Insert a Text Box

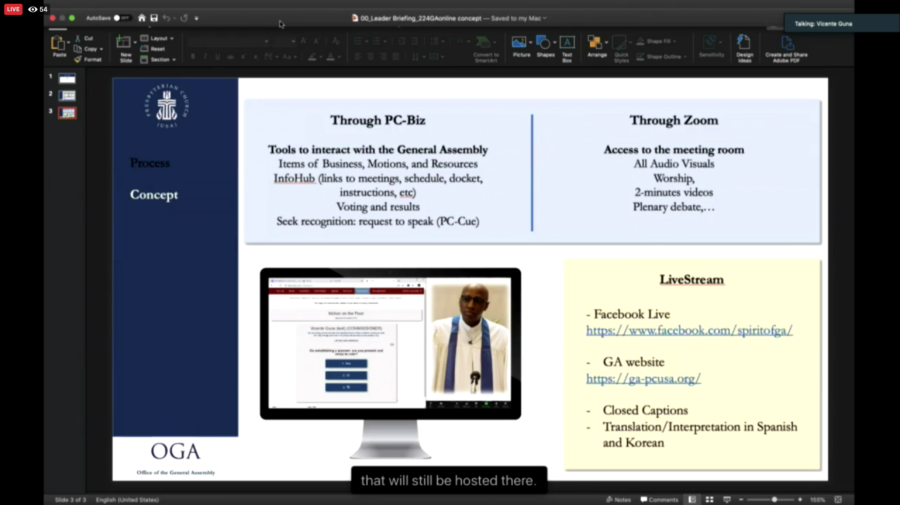[567, 45]
